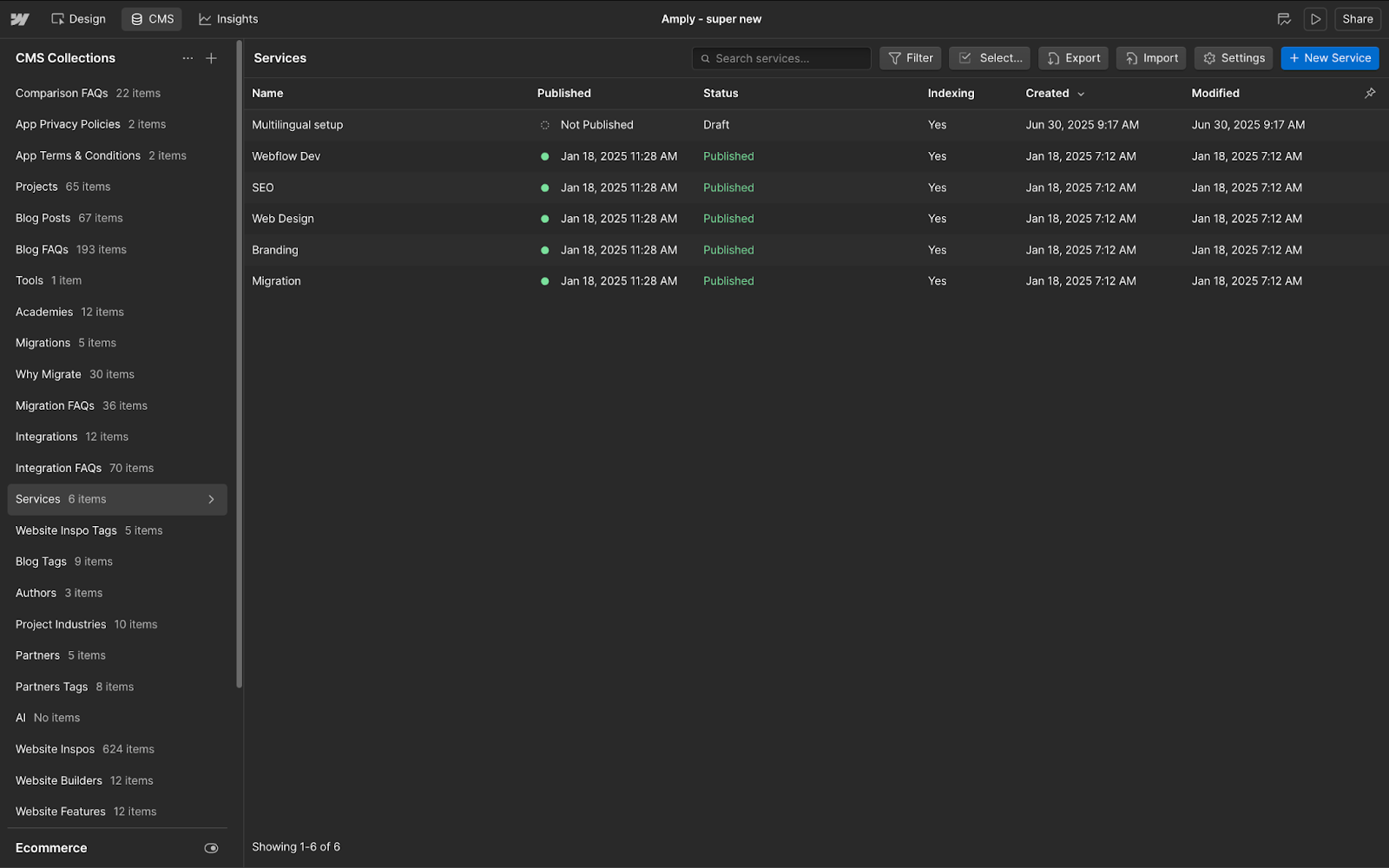Image resolution: width=1389 pixels, height=868 pixels.
Task: Open the SEO service item
Action: pos(262,187)
